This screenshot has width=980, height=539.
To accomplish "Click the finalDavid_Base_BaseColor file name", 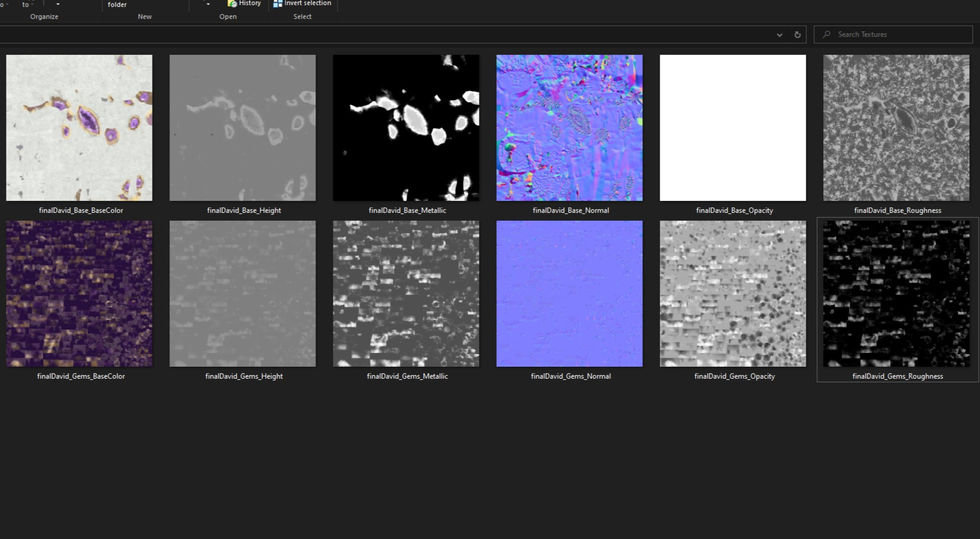I will click(81, 211).
